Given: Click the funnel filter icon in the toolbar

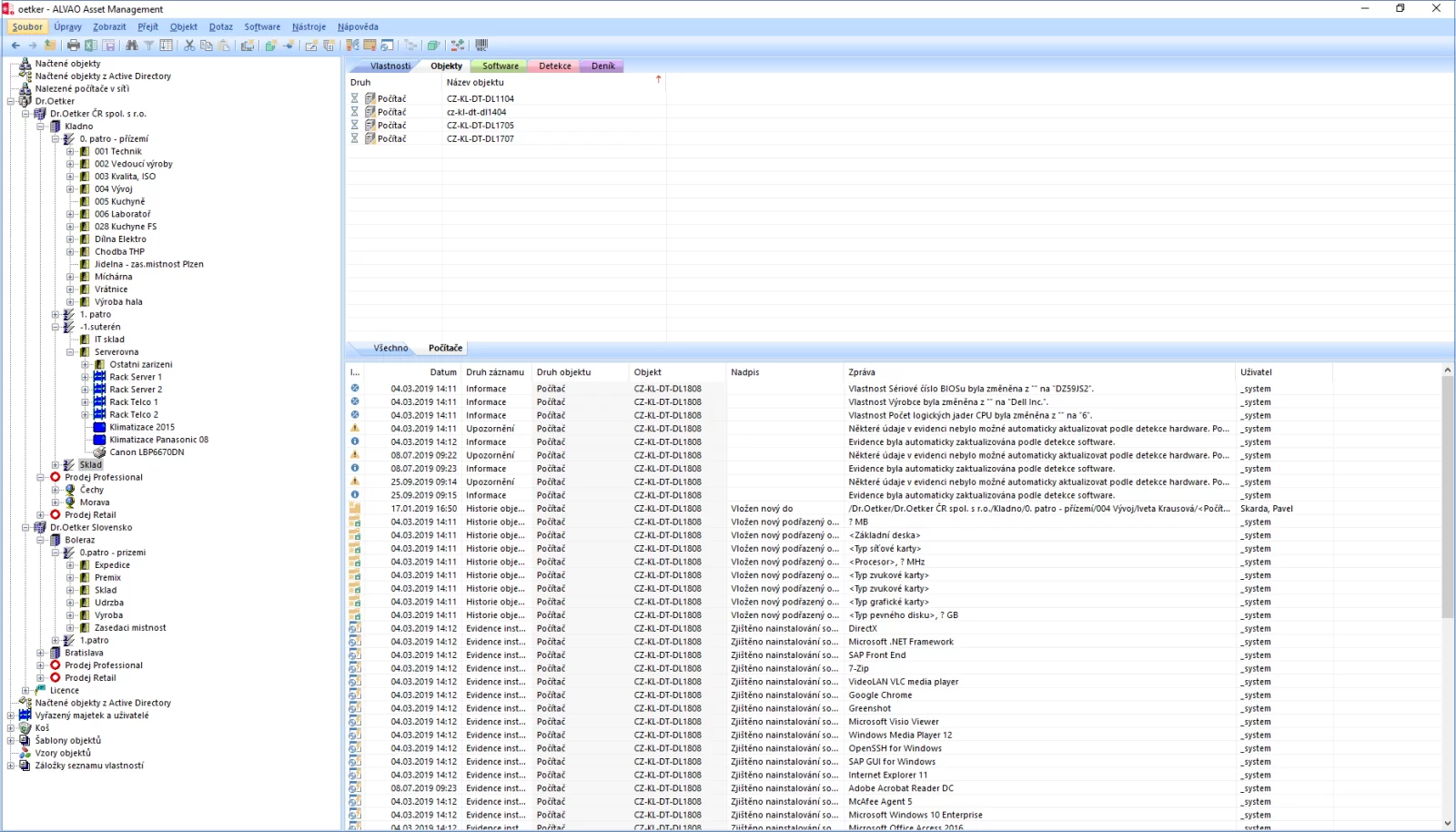Looking at the screenshot, I should [148, 45].
